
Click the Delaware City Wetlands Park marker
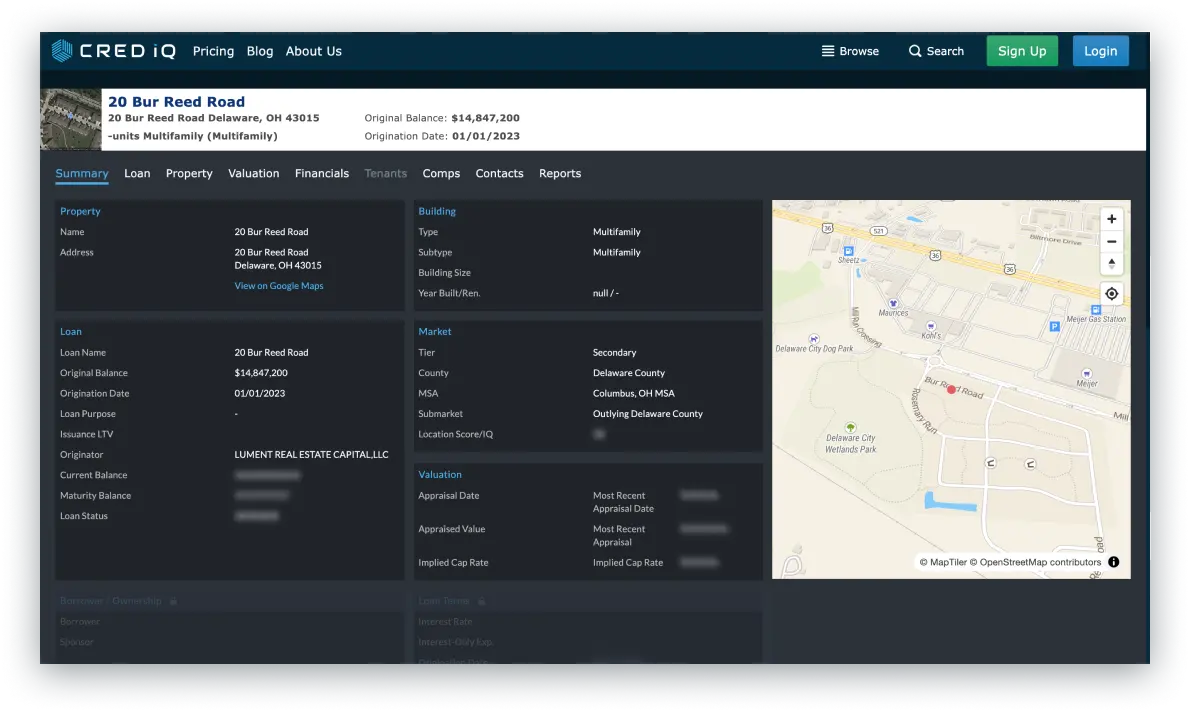pos(851,427)
